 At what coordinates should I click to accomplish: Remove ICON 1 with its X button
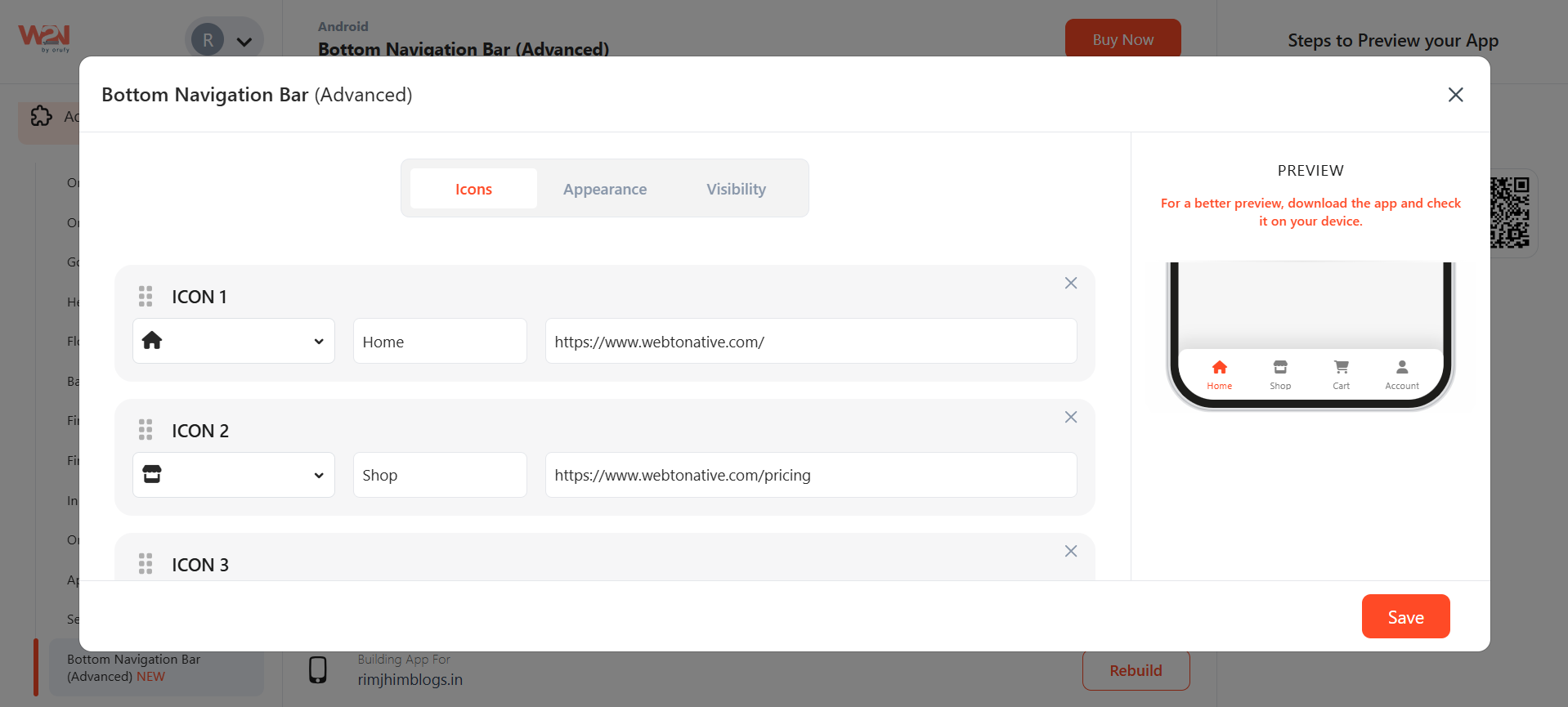(1071, 283)
